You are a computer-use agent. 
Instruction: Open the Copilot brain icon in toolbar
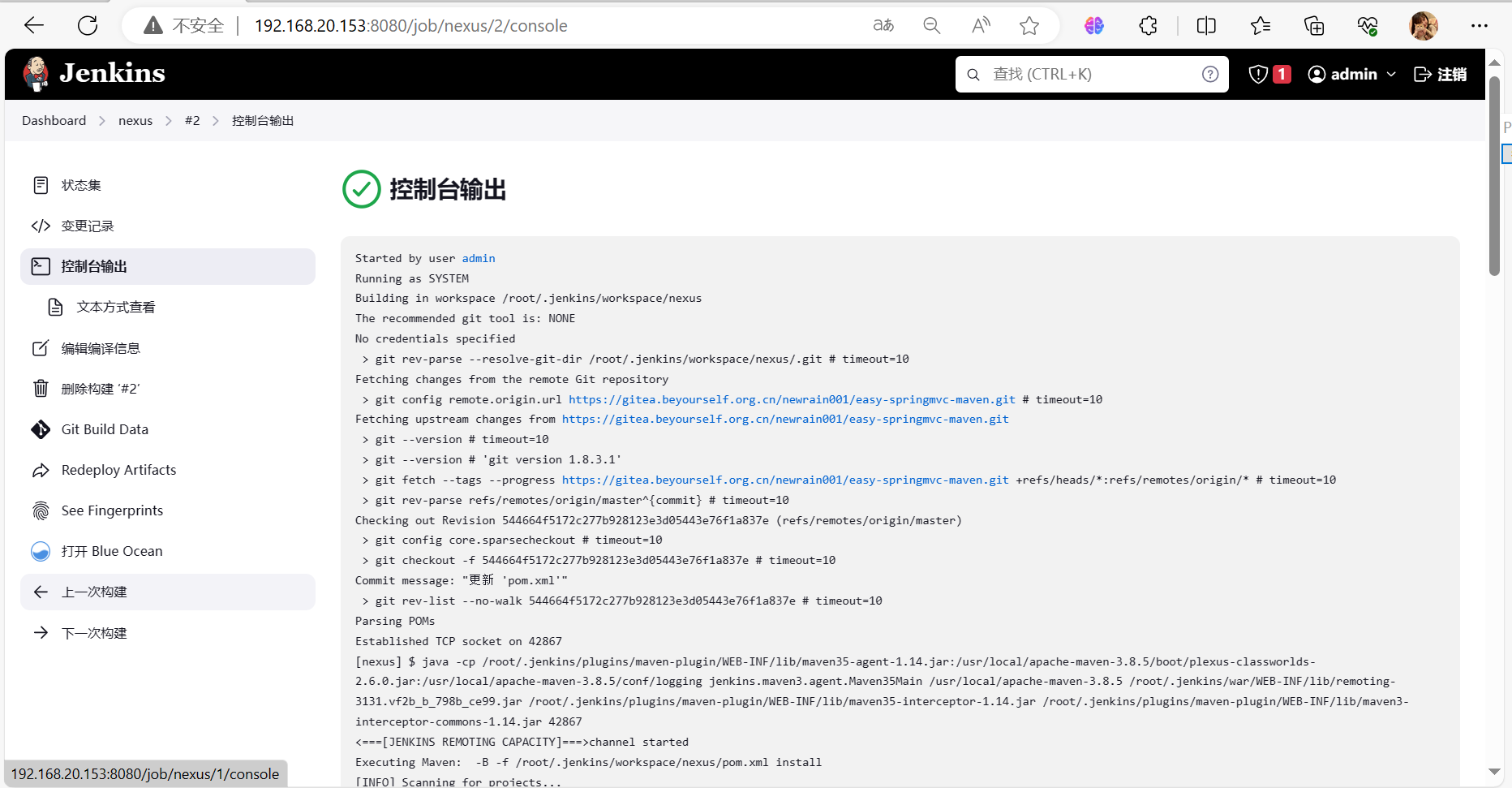[1094, 25]
